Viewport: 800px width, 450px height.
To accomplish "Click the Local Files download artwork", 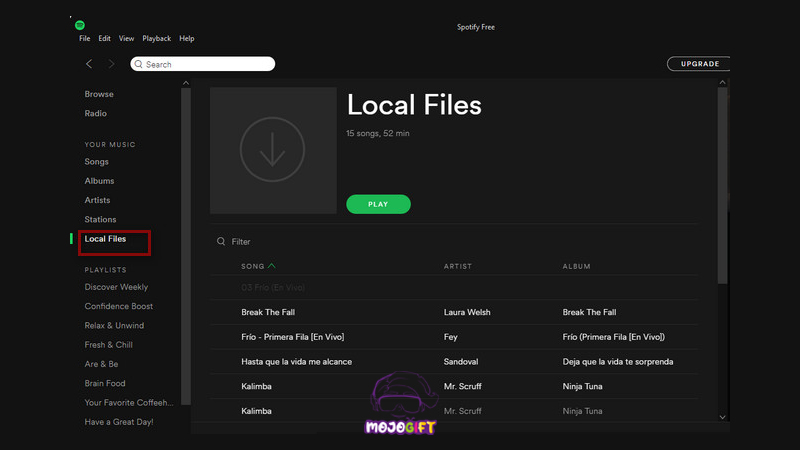I will [273, 150].
